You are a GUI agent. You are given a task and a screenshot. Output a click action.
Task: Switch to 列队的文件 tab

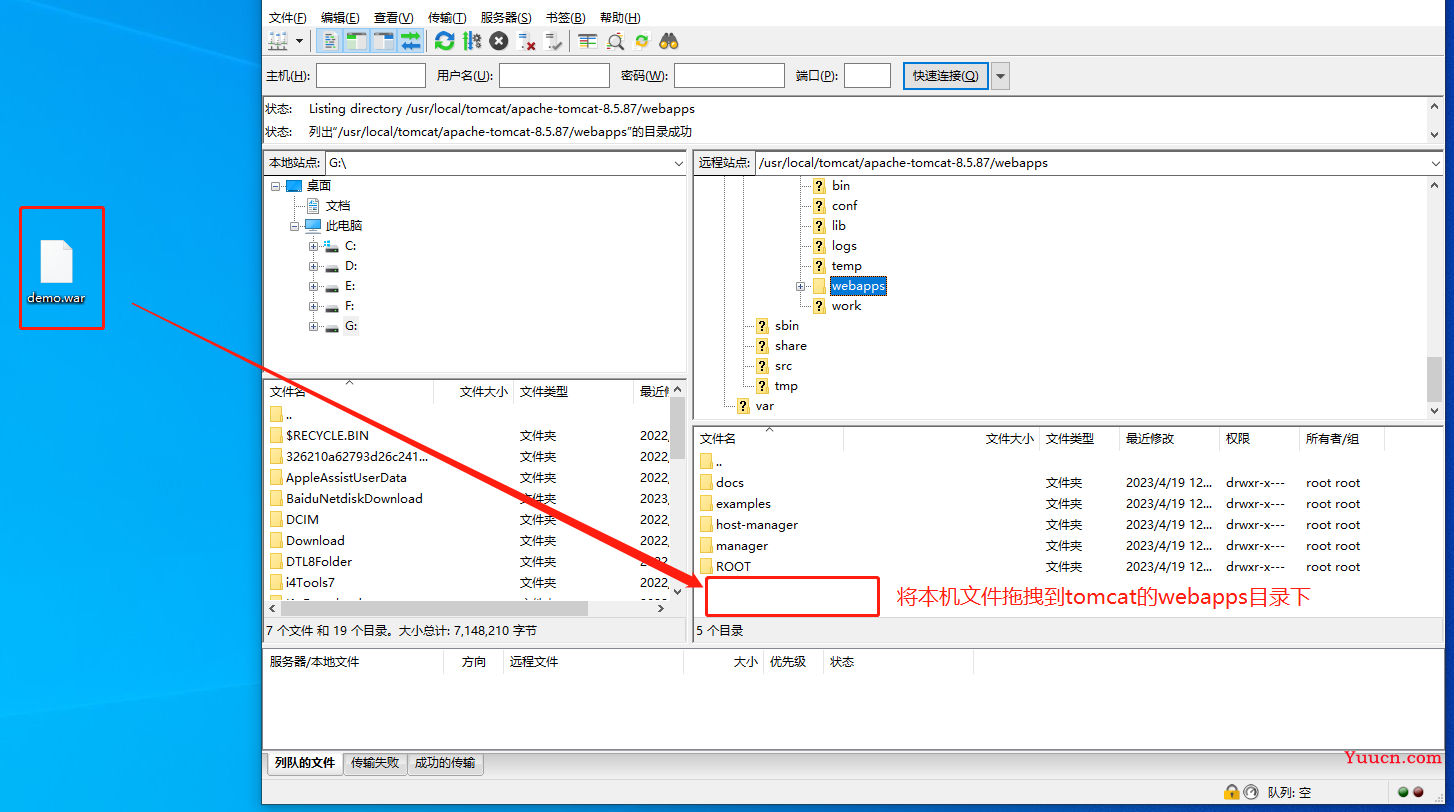coord(304,763)
